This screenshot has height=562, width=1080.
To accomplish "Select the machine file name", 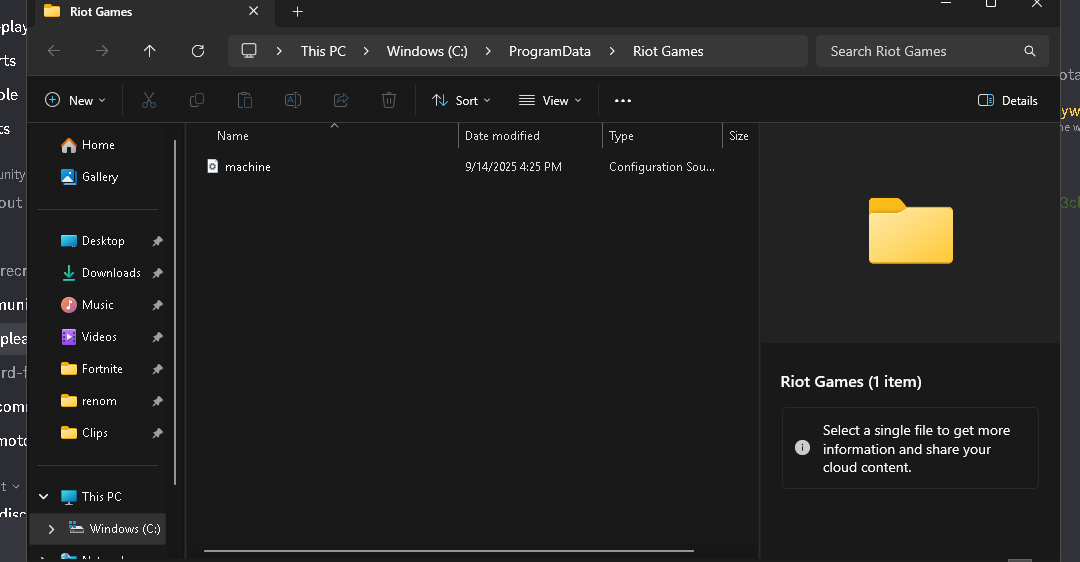I will [247, 167].
